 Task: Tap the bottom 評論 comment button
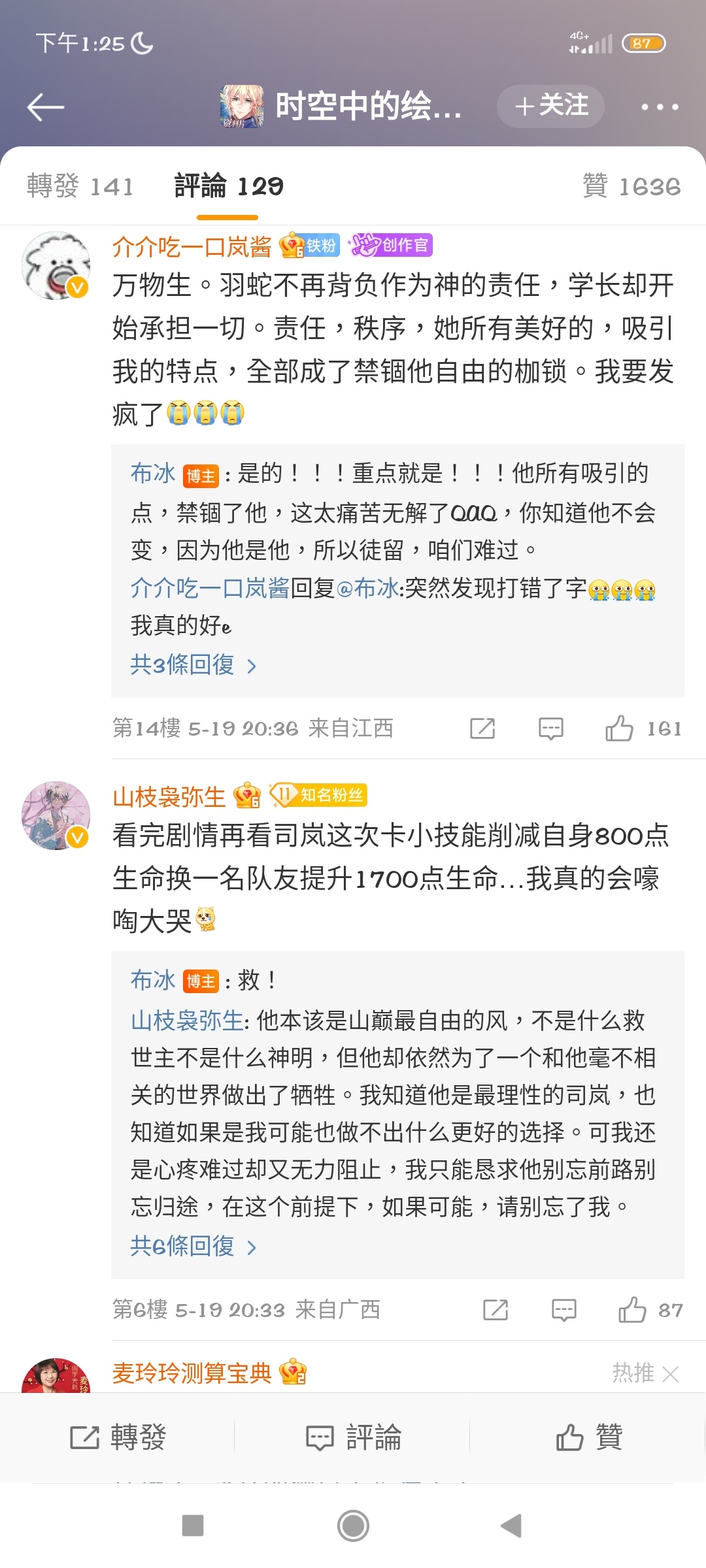point(354,1437)
